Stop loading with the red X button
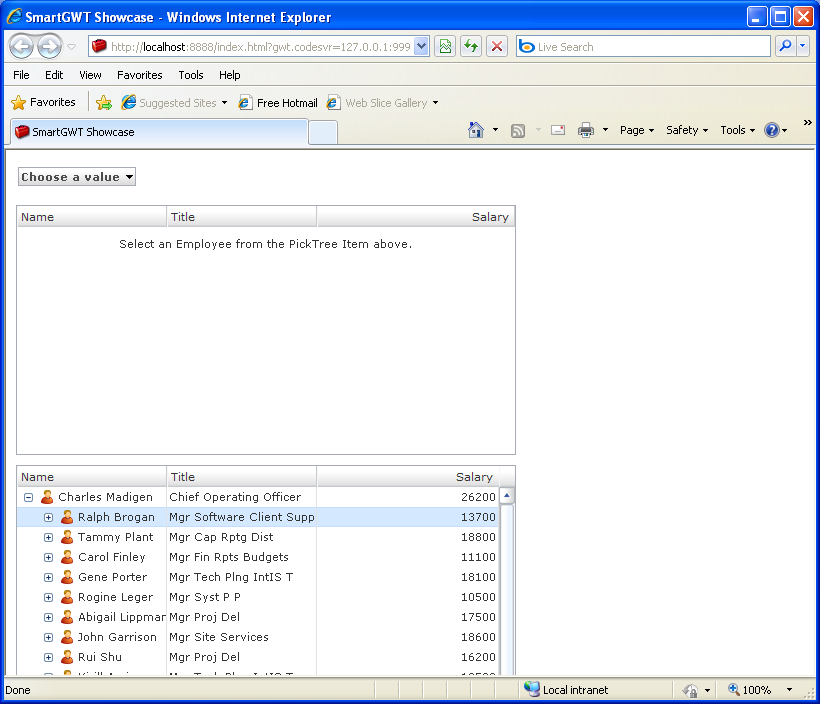The height and width of the screenshot is (704, 820). coord(497,47)
